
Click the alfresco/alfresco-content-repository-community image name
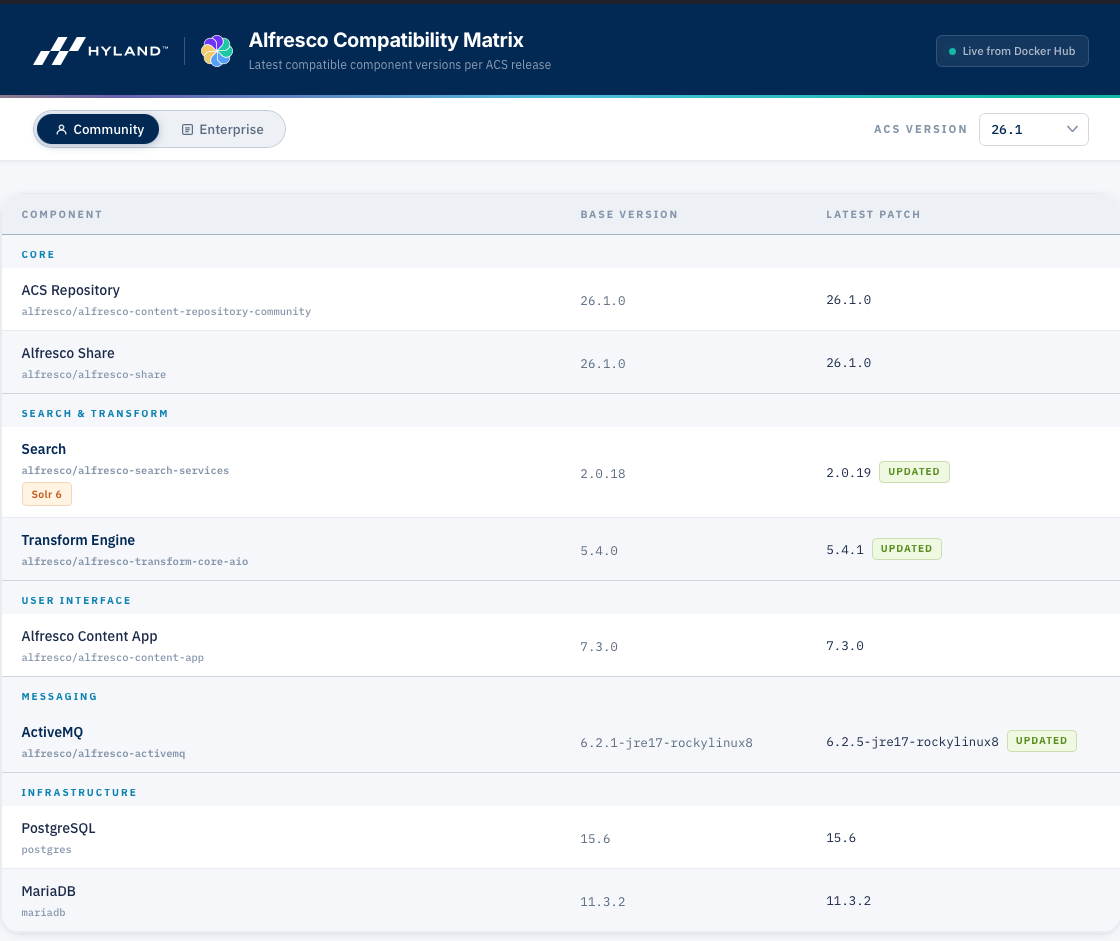[166, 312]
